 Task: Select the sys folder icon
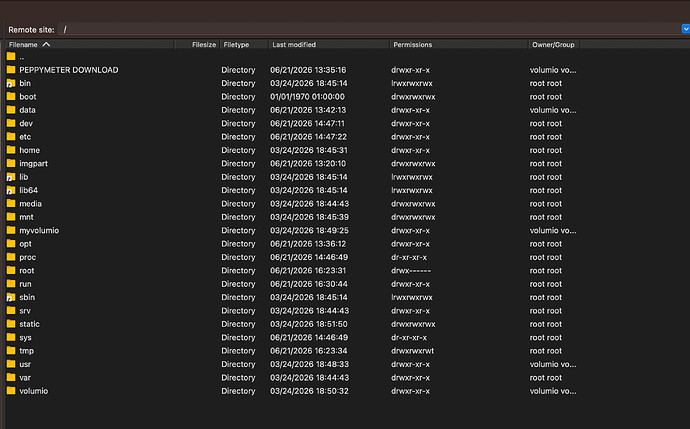click(11, 337)
